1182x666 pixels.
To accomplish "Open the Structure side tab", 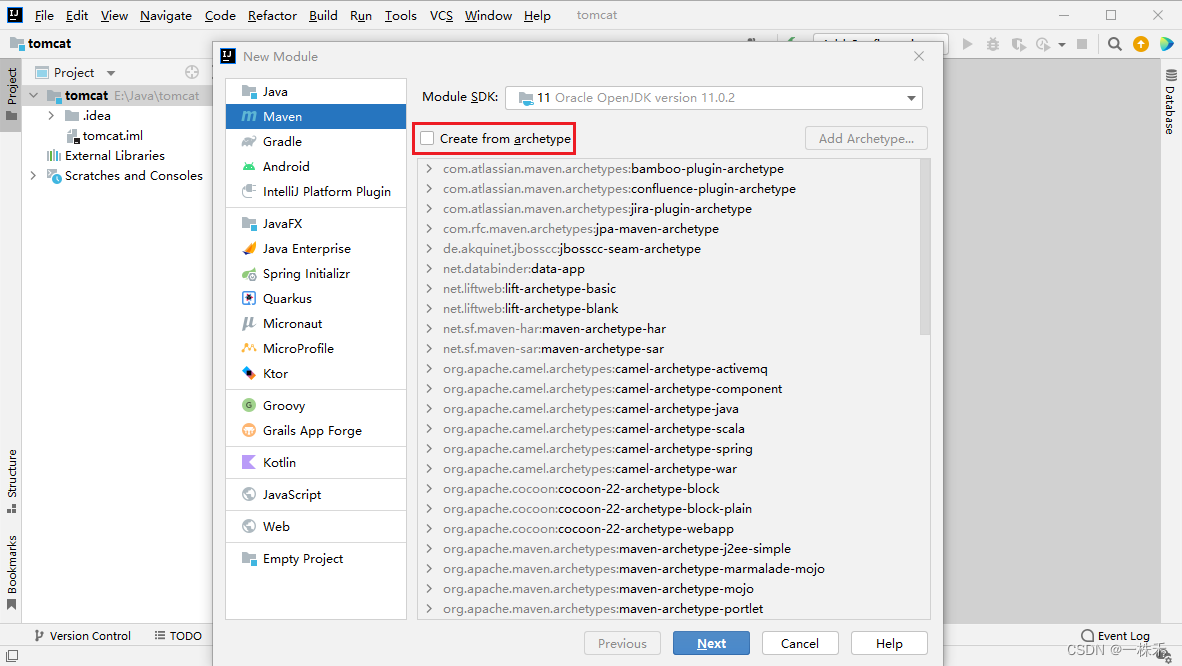I will (11, 481).
